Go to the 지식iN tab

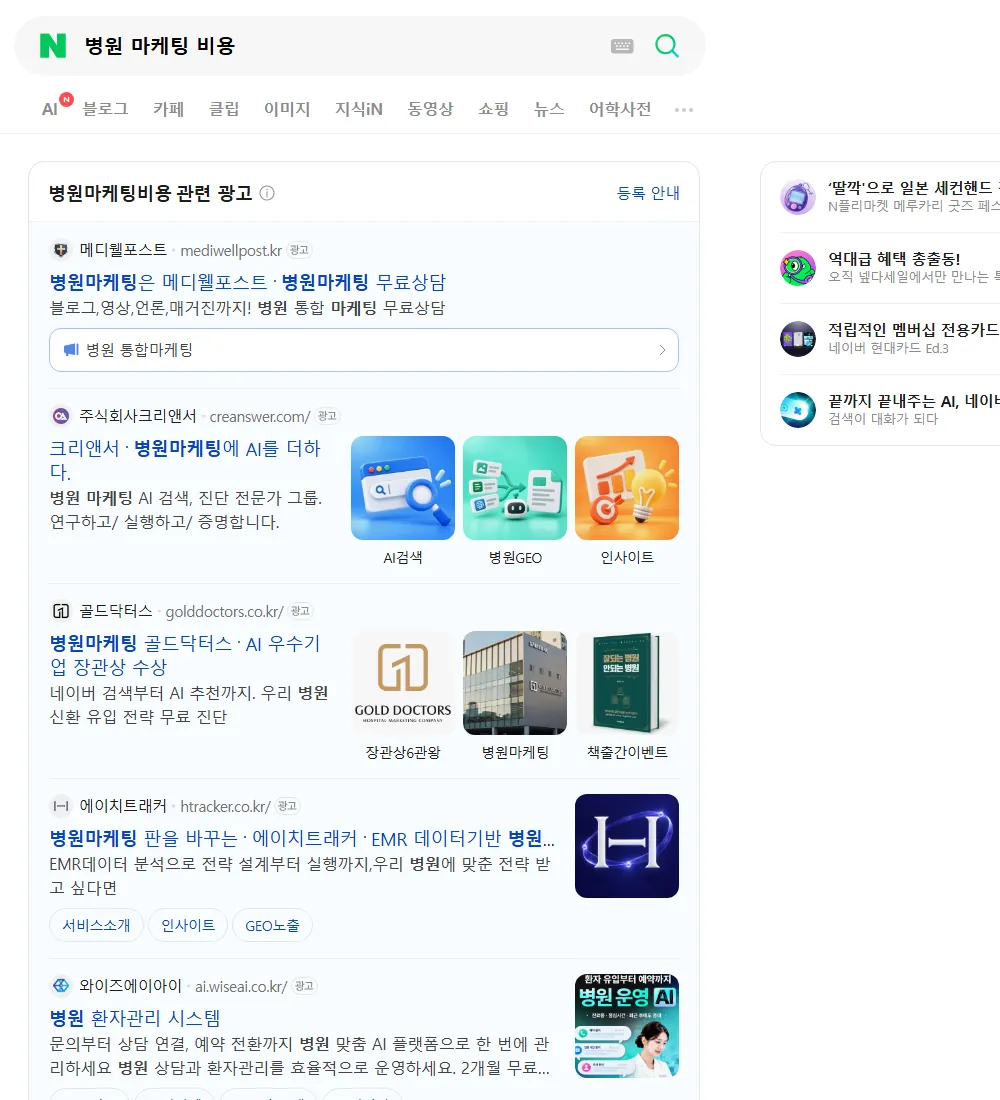(359, 109)
